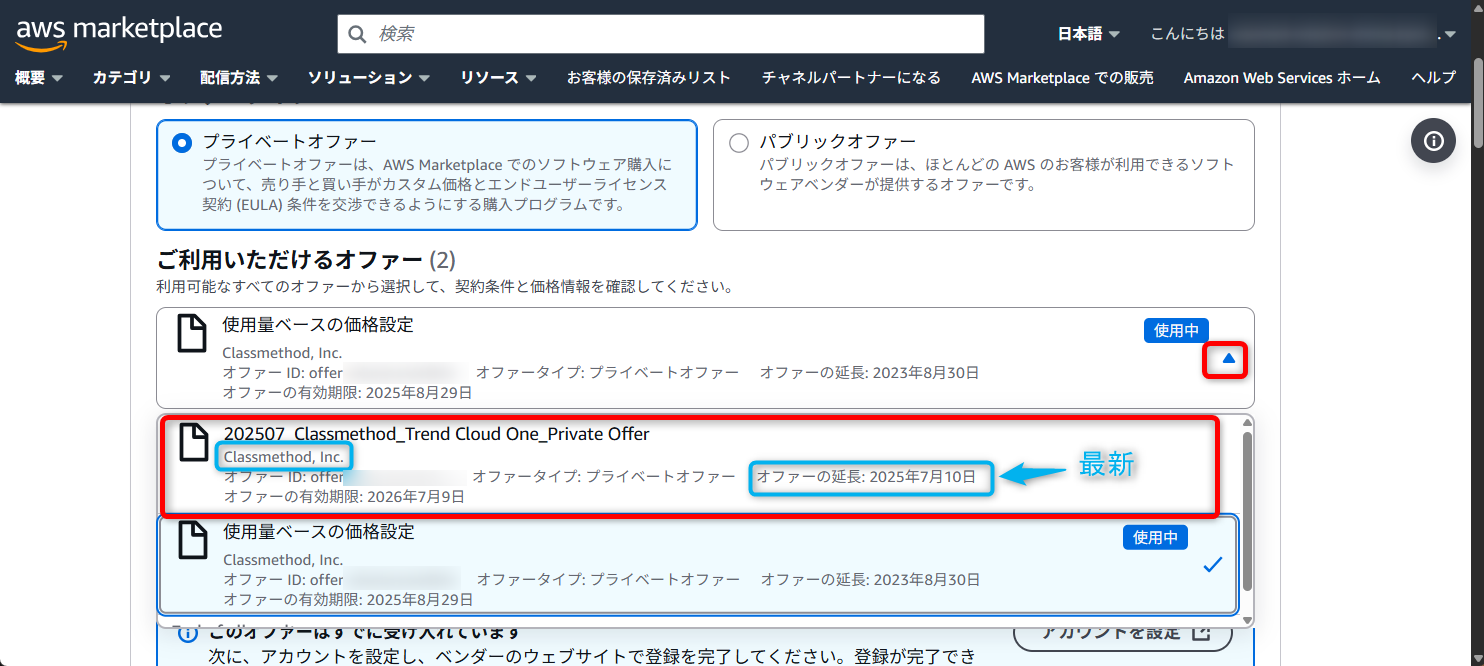Click the offer dropdown list scrollbar
The image size is (1484, 666).
click(1247, 510)
